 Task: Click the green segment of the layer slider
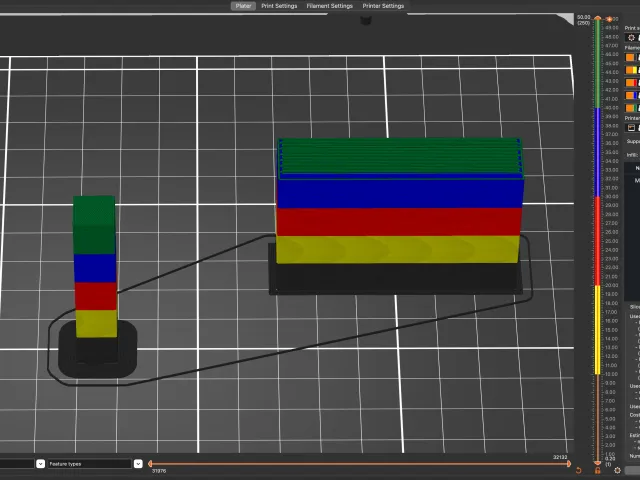click(x=598, y=64)
